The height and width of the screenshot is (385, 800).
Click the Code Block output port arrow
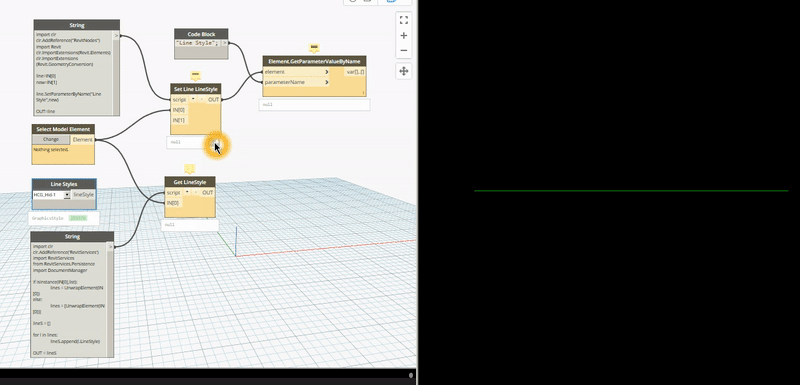tap(224, 43)
